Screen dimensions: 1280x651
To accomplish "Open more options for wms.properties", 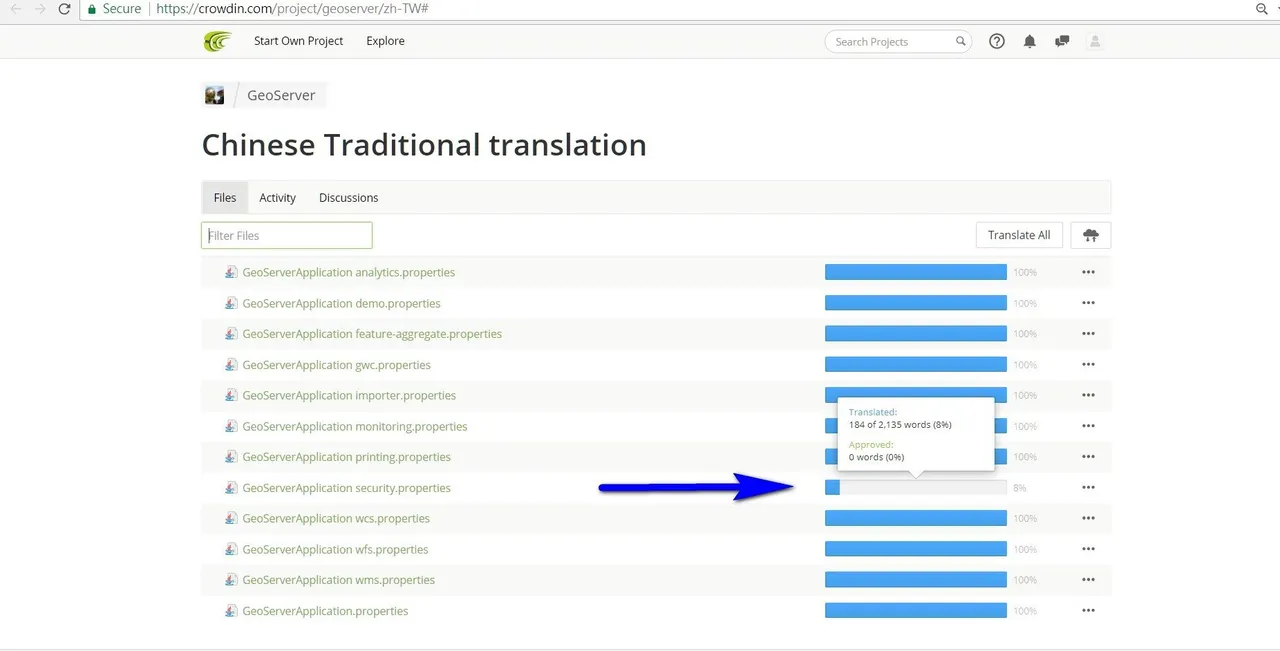I will 1088,580.
